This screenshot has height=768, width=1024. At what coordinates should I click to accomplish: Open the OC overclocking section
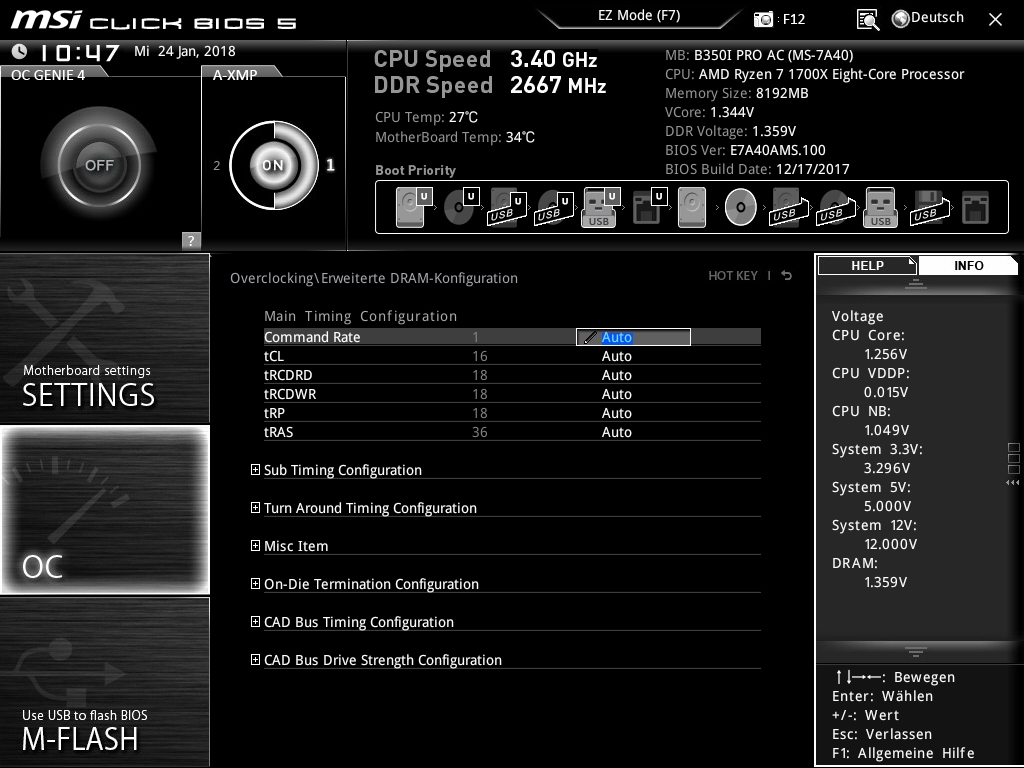[x=104, y=509]
